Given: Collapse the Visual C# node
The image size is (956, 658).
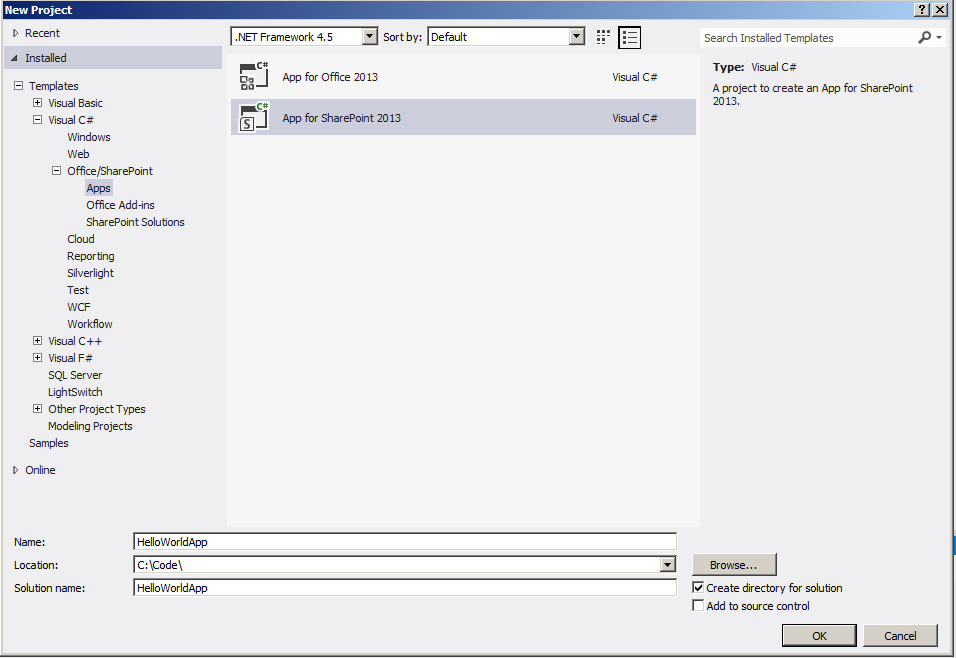Looking at the screenshot, I should 37,120.
